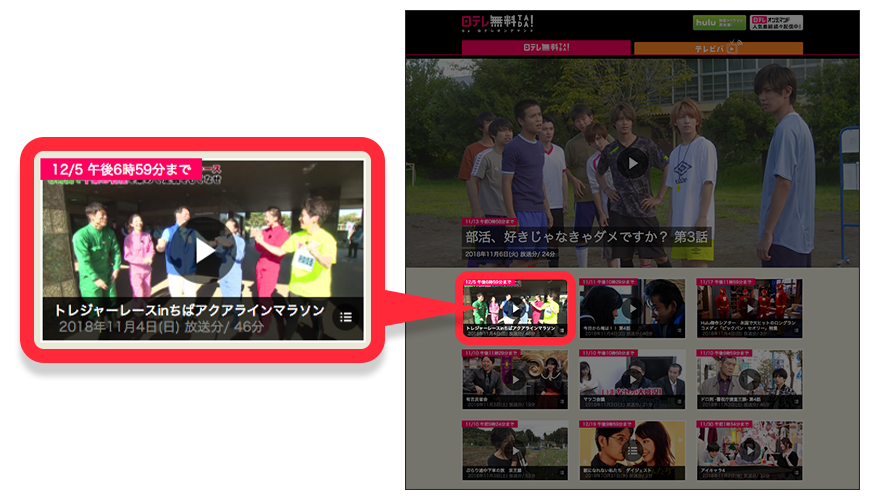880x500 pixels.
Task: Click hero broadcast date 2018年11月6日(火) 放送分/ 24分
Action: (510, 254)
